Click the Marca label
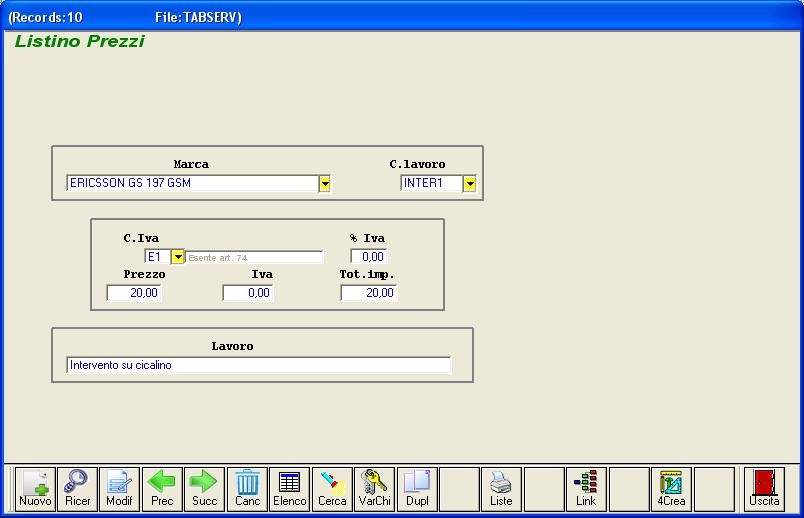 point(191,164)
